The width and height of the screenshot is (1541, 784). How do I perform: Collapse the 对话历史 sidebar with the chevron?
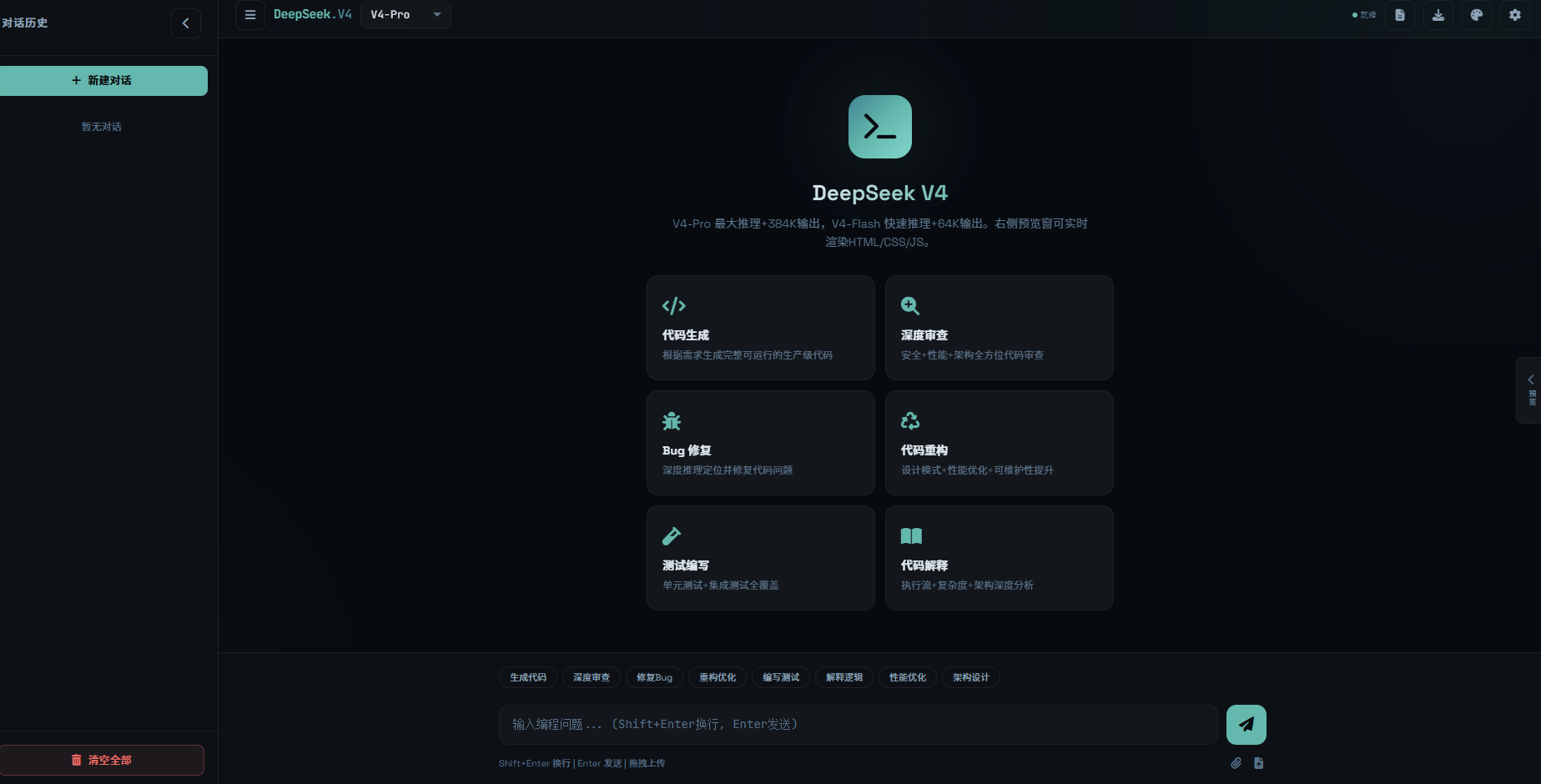pos(186,23)
